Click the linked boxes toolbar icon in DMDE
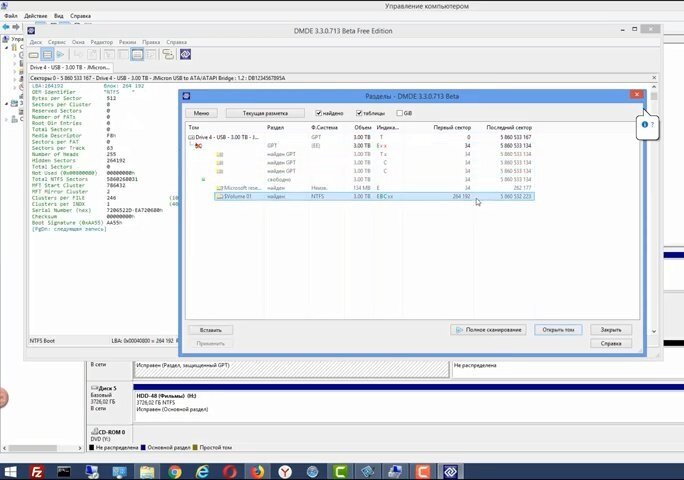 [168, 55]
